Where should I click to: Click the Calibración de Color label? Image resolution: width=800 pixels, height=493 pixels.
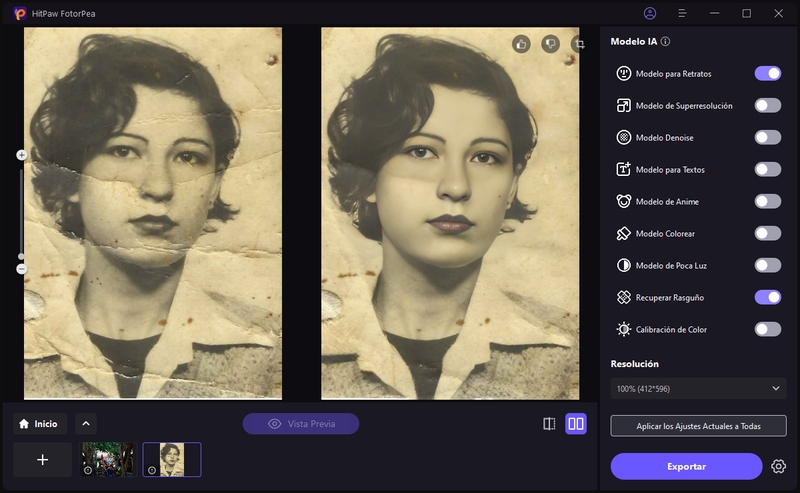click(x=671, y=330)
